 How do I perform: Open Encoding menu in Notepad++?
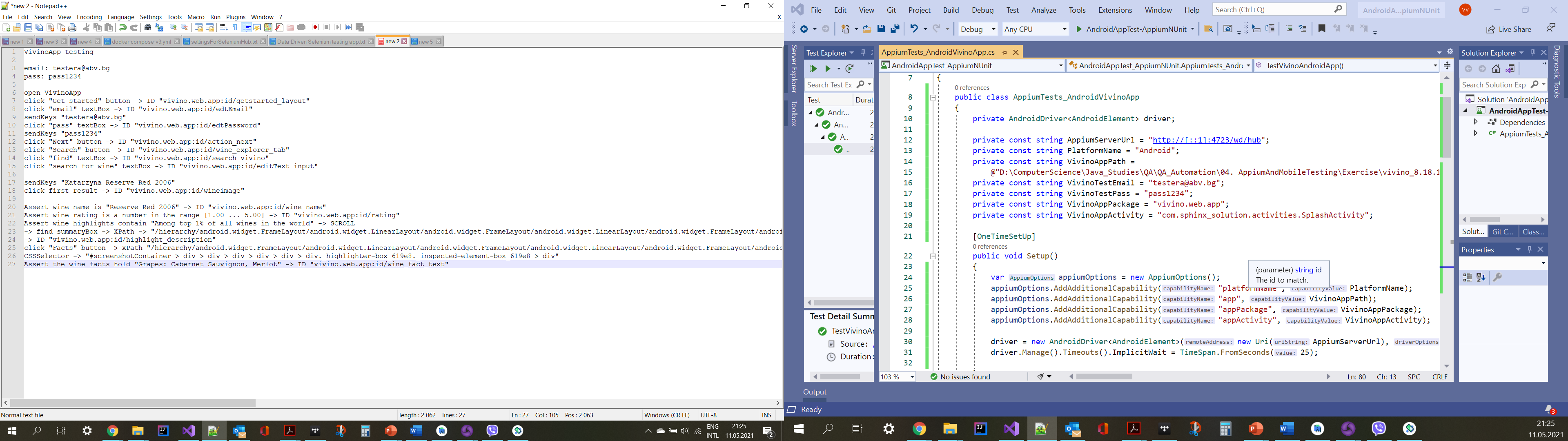89,17
